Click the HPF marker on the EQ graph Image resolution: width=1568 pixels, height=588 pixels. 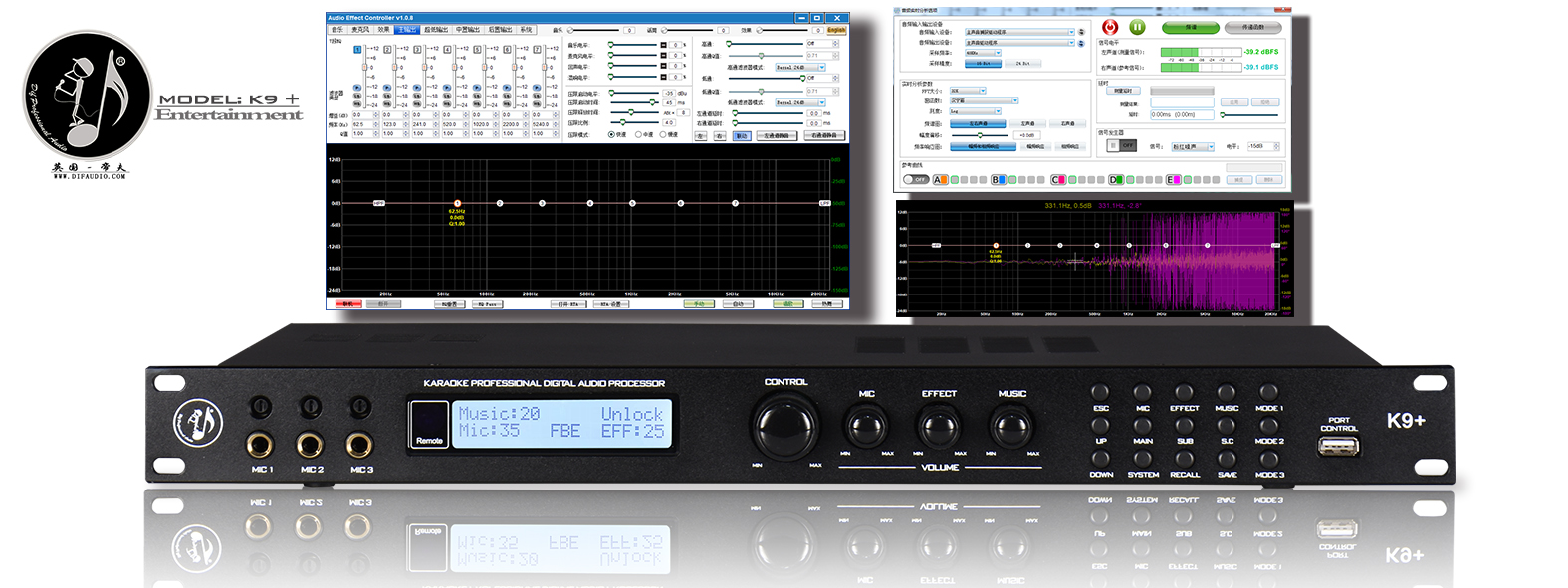(378, 203)
